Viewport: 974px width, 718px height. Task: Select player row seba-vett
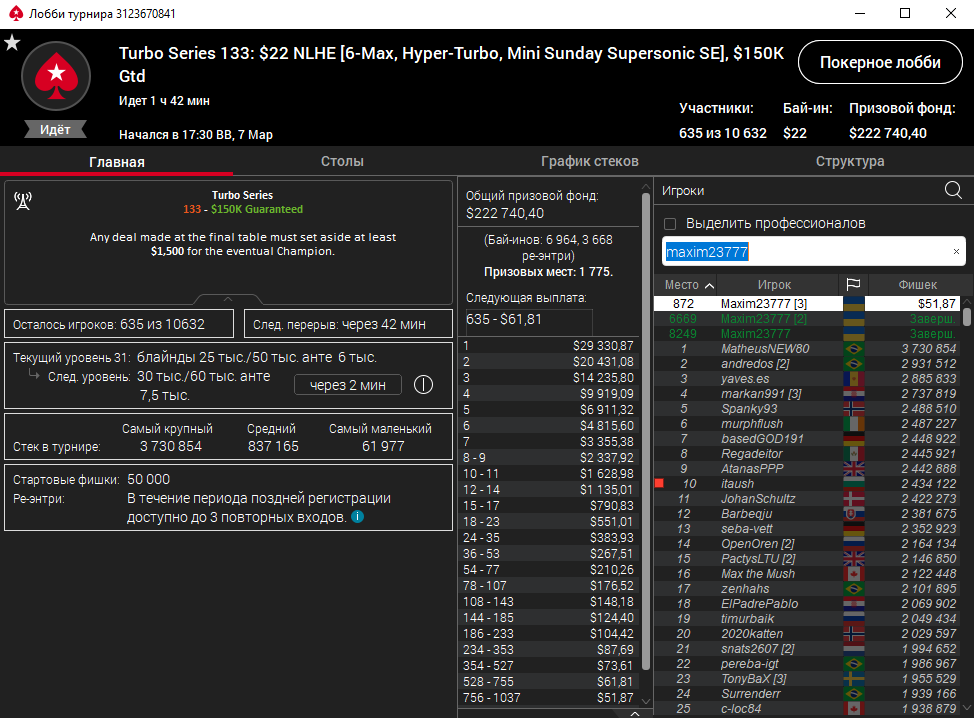808,529
